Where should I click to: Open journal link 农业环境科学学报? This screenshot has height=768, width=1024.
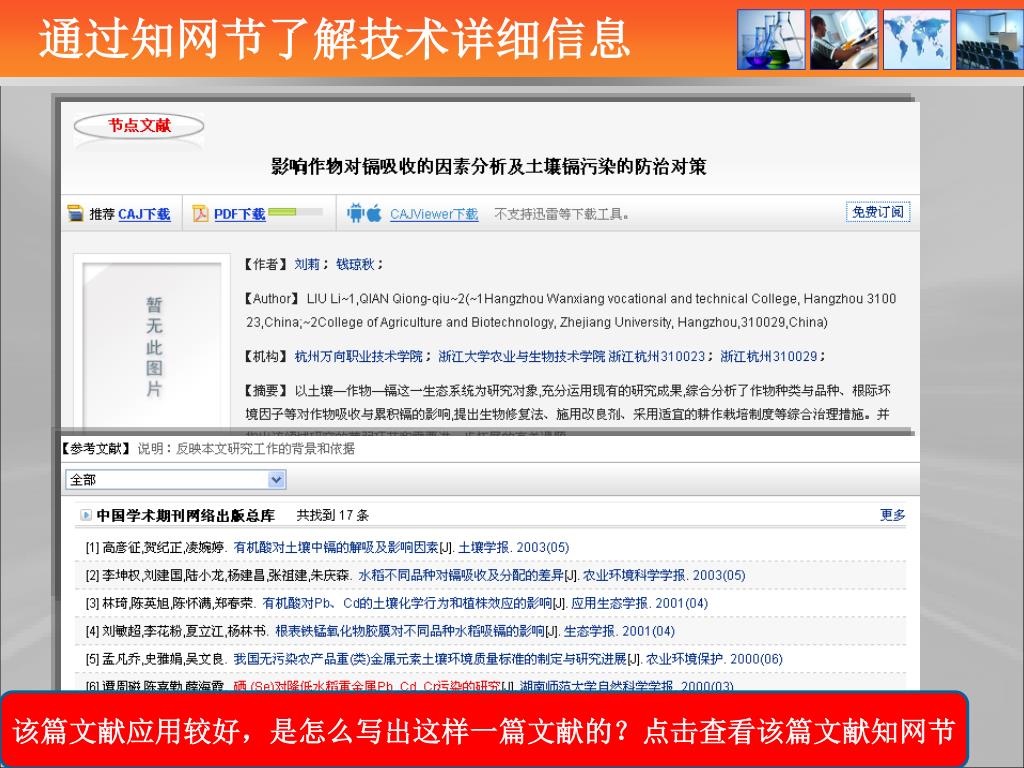point(634,575)
